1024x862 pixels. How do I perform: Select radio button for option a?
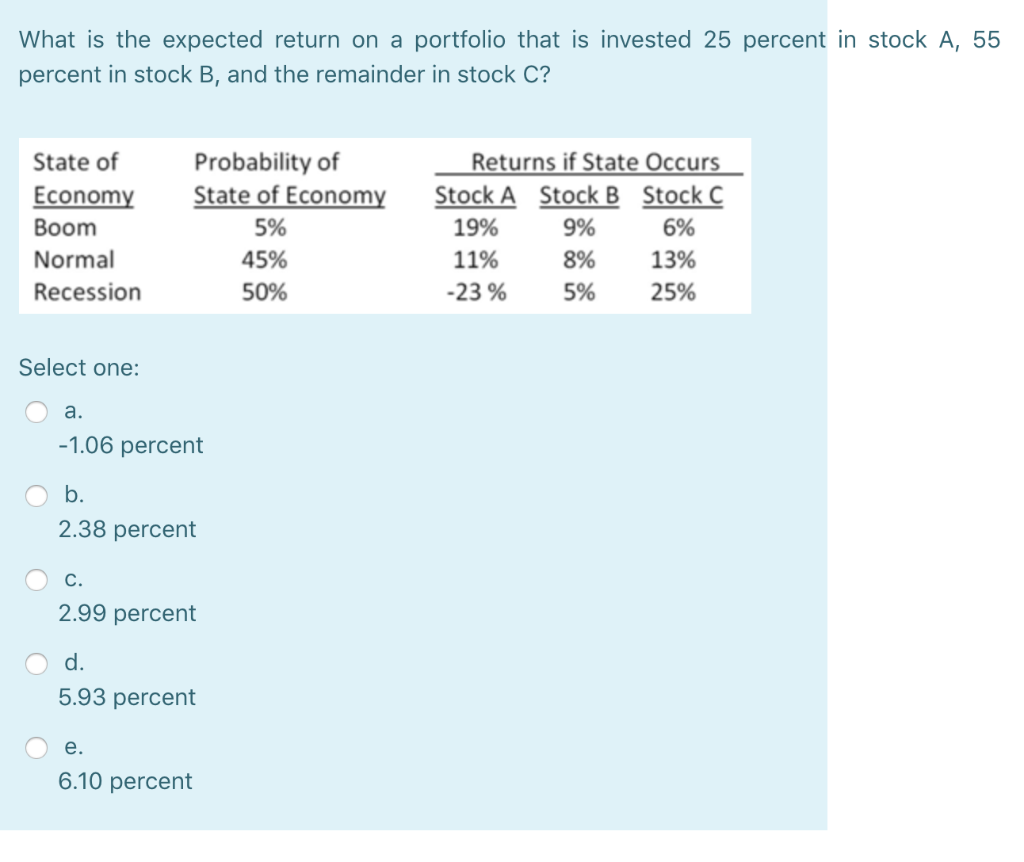tap(37, 410)
